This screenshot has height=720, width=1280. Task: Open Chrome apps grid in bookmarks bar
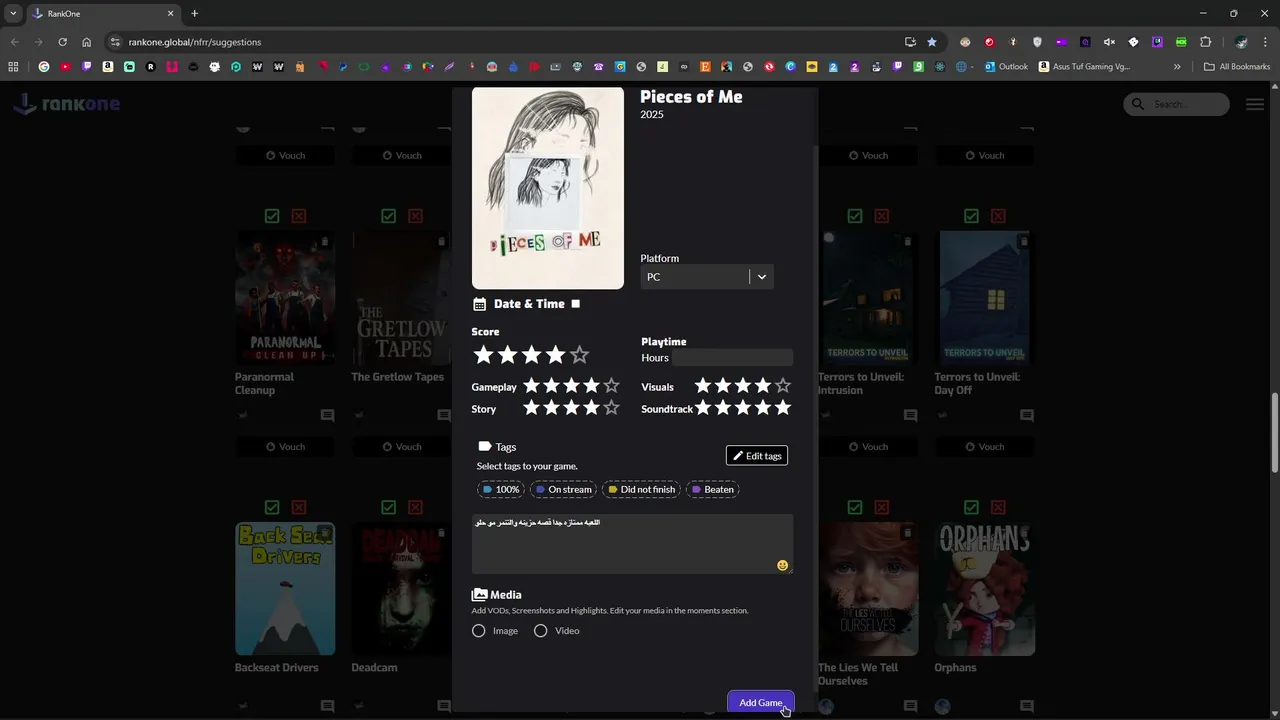pos(13,67)
